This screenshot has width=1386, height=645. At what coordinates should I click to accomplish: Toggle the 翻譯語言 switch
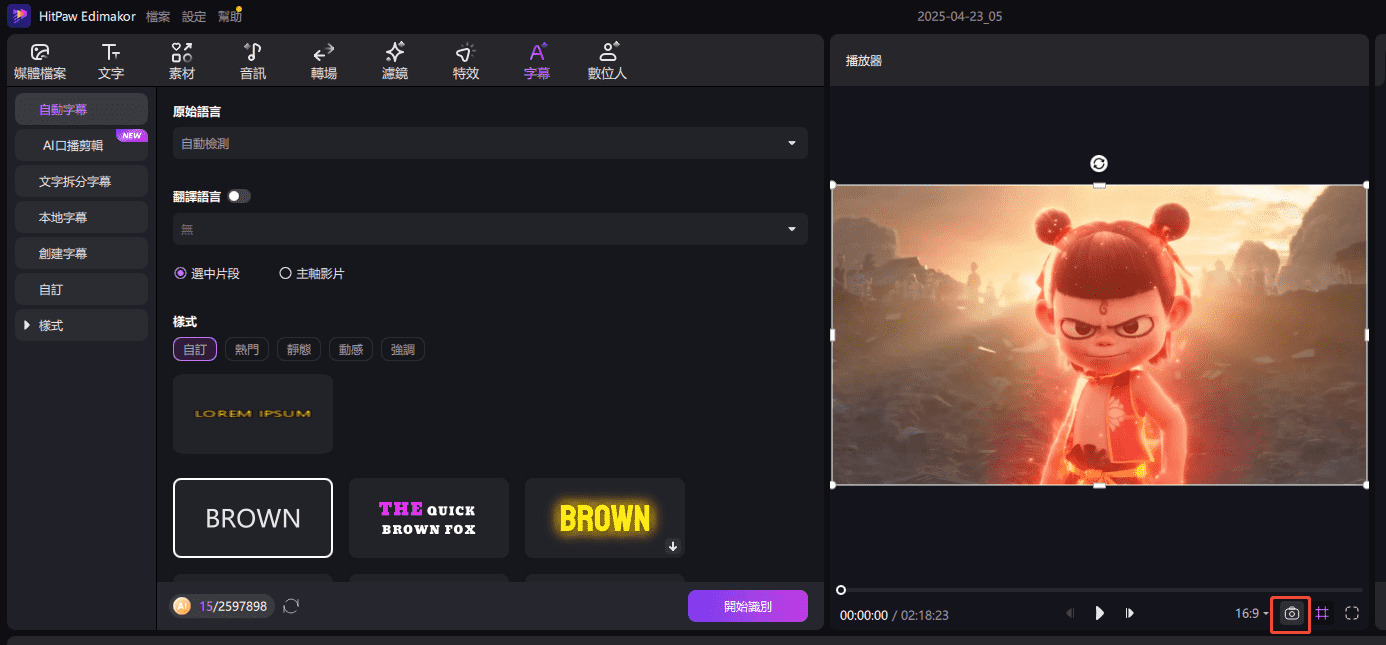(x=239, y=197)
